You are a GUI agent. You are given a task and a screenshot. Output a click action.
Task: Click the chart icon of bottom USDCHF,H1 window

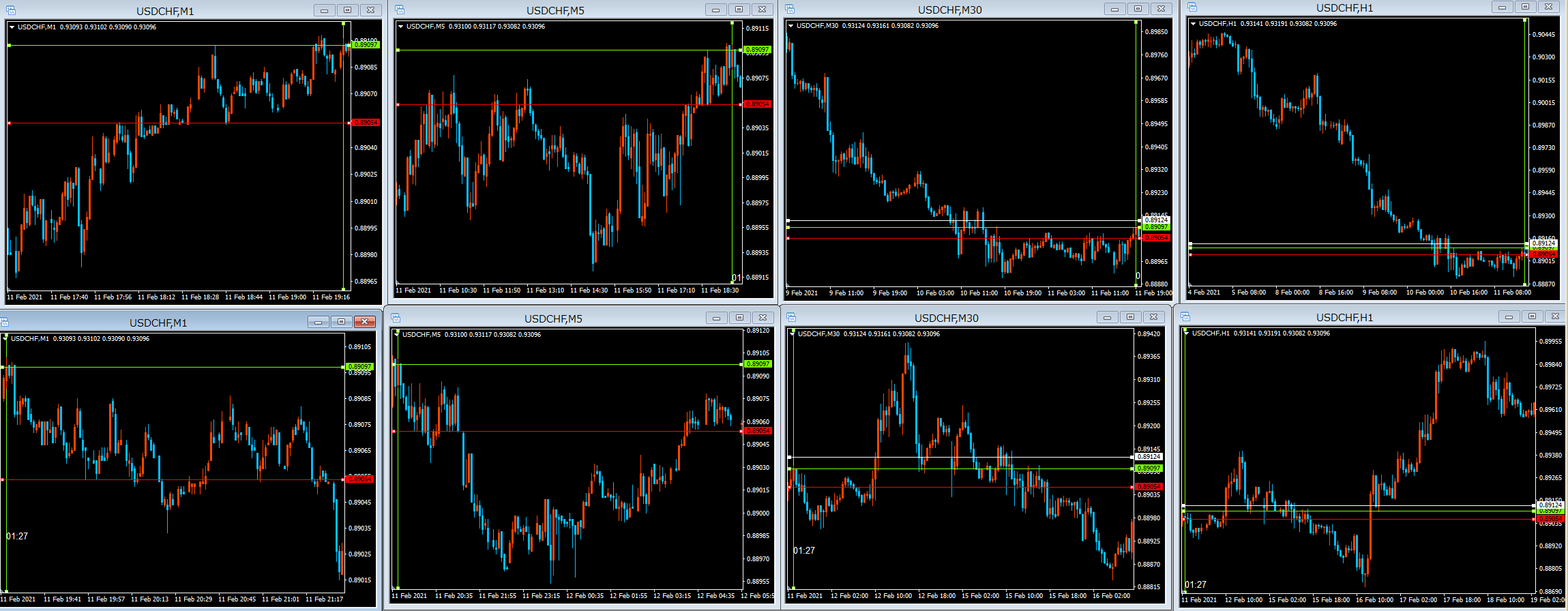coord(1185,316)
